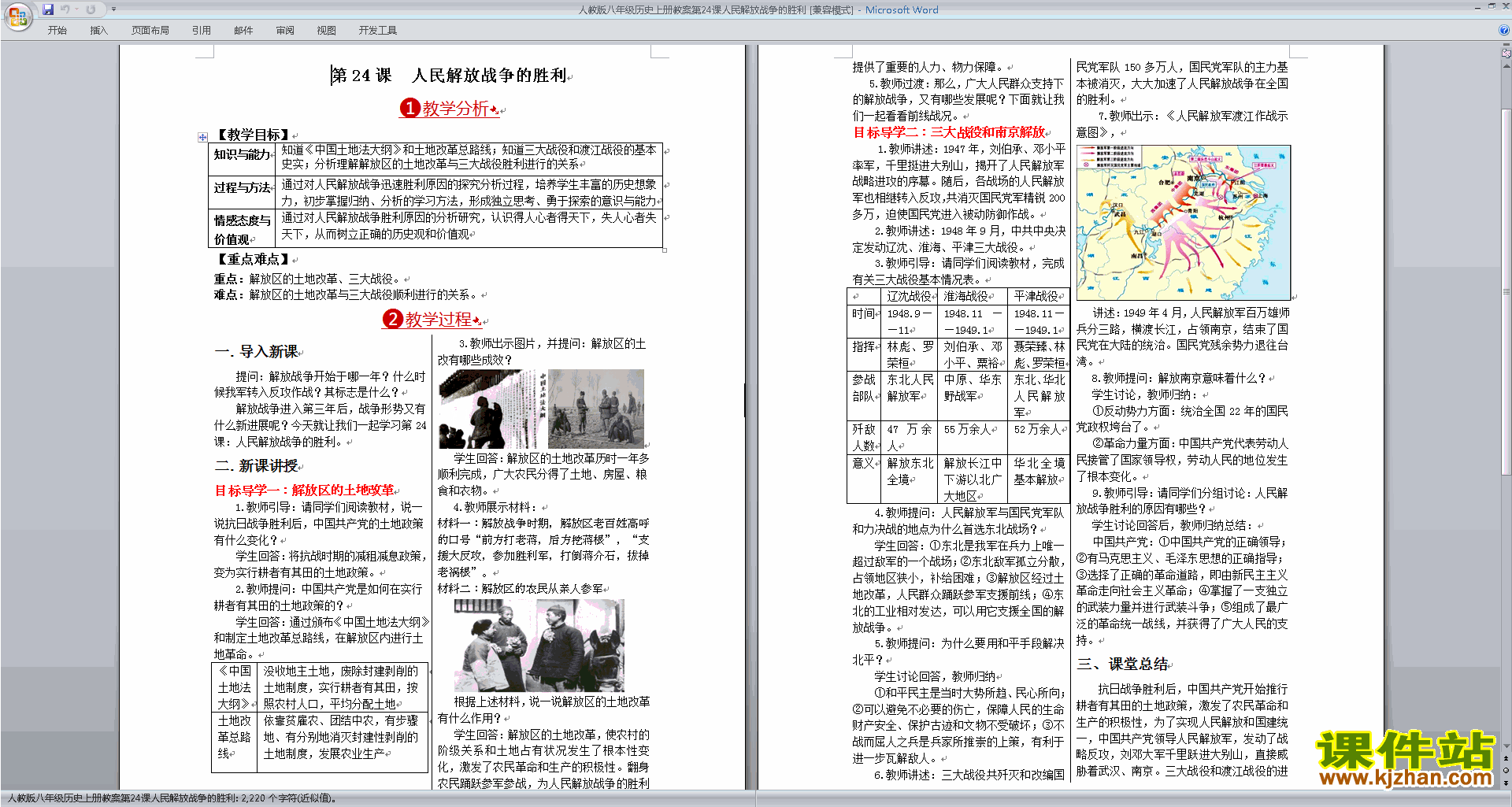Click the 时间 row label in campaigns table
This screenshot has width=1512, height=807.
point(864,321)
